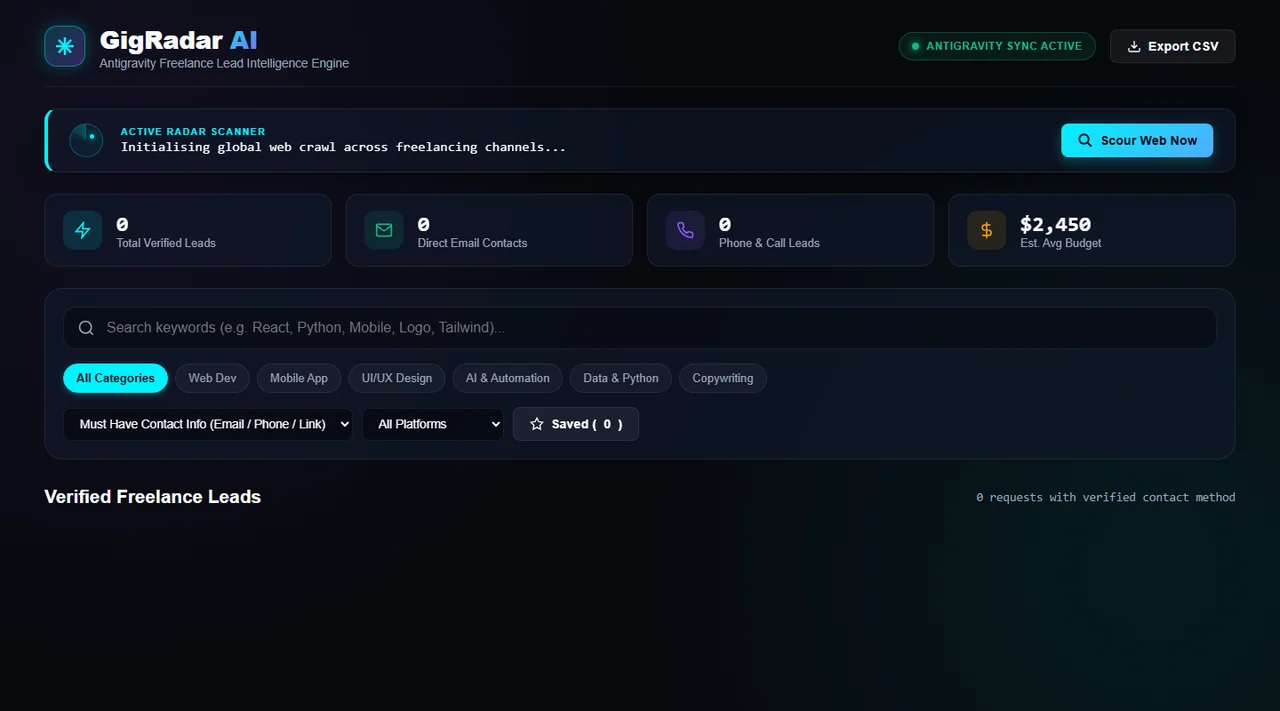The width and height of the screenshot is (1280, 711).
Task: Expand the All Platforms dropdown
Action: pyautogui.click(x=433, y=424)
